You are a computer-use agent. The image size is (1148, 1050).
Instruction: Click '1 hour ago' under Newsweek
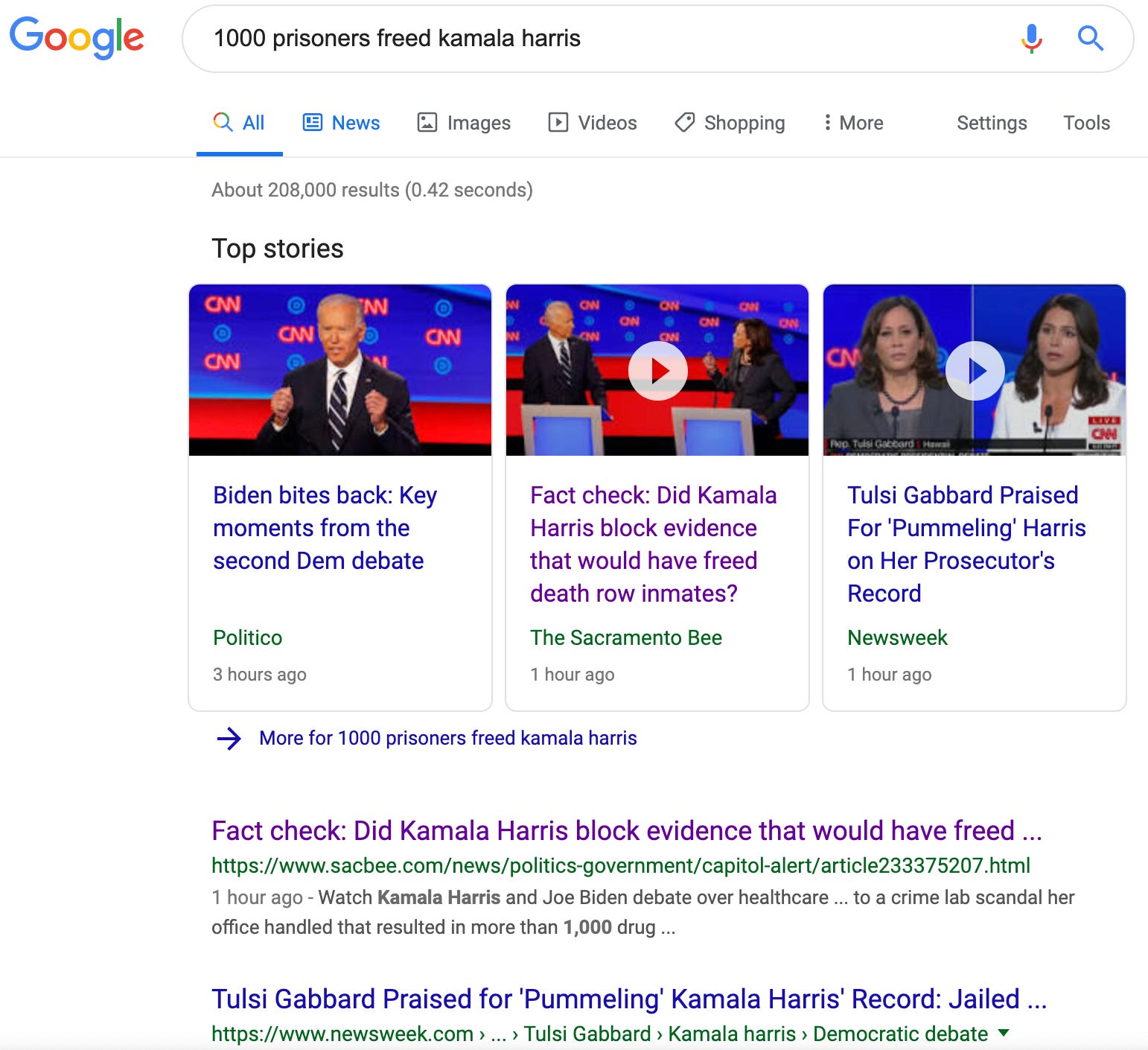890,675
